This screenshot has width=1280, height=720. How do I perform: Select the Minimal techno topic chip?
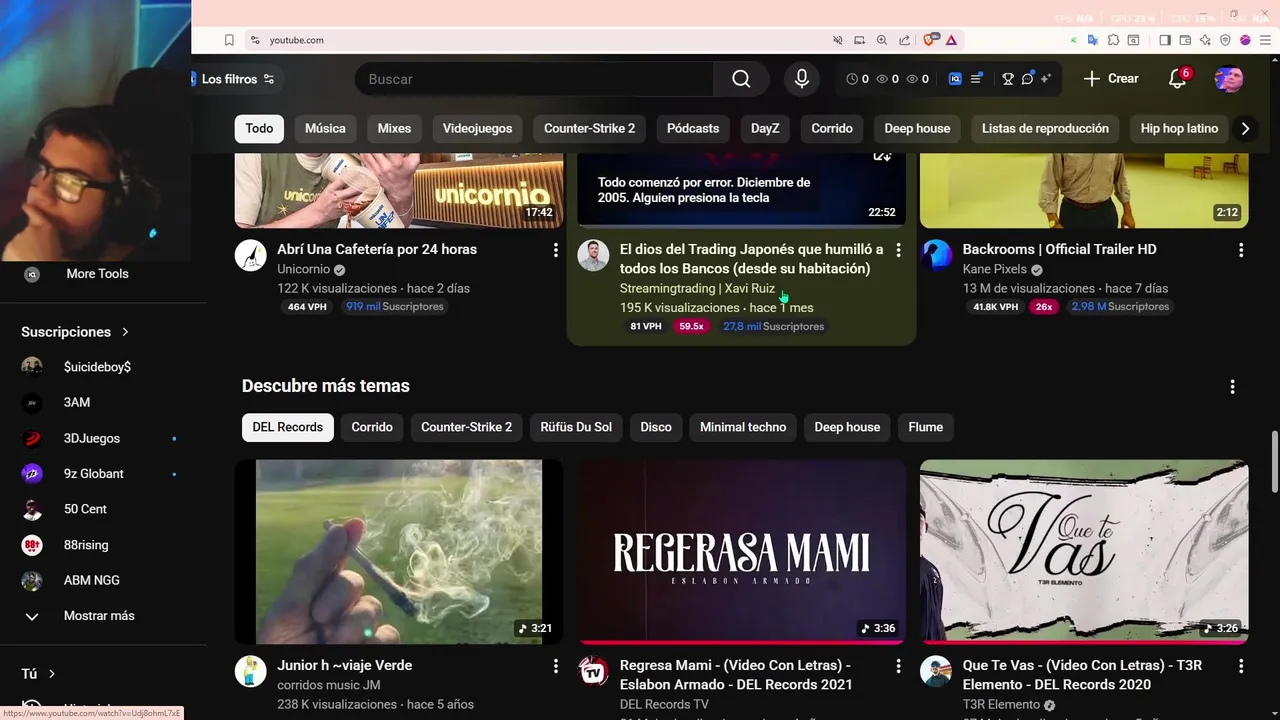point(743,427)
